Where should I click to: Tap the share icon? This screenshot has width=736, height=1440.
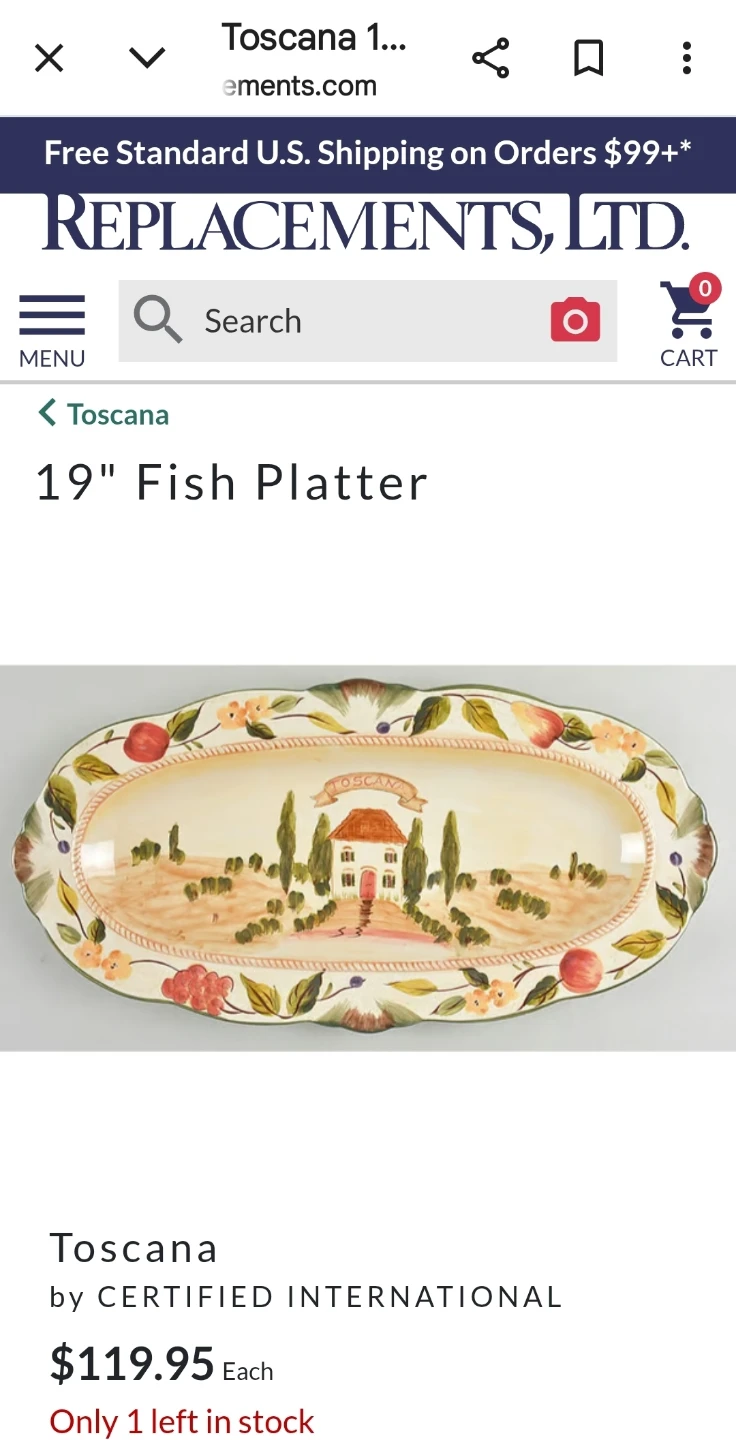coord(490,59)
